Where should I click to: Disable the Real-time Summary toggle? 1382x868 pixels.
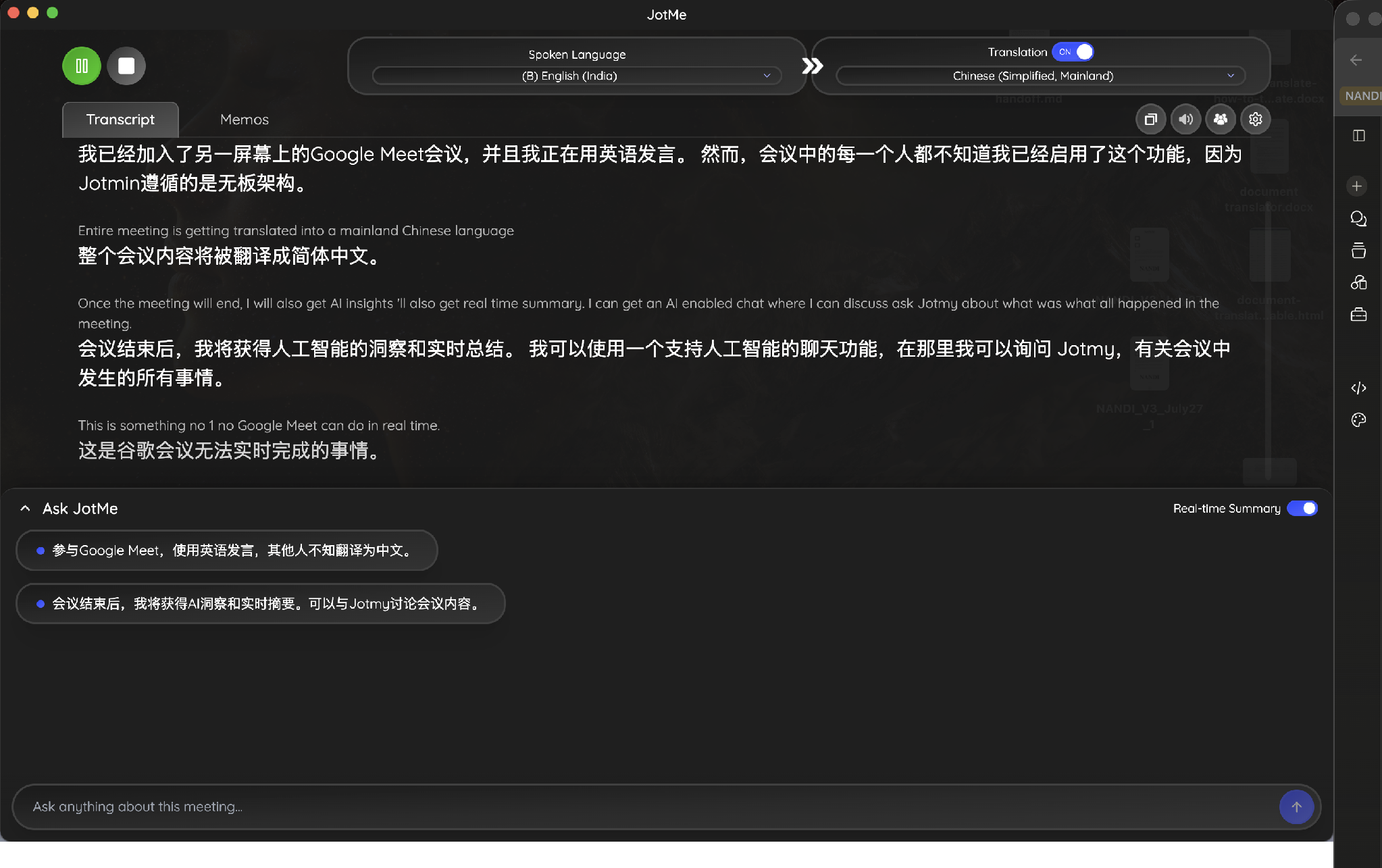(x=1302, y=509)
